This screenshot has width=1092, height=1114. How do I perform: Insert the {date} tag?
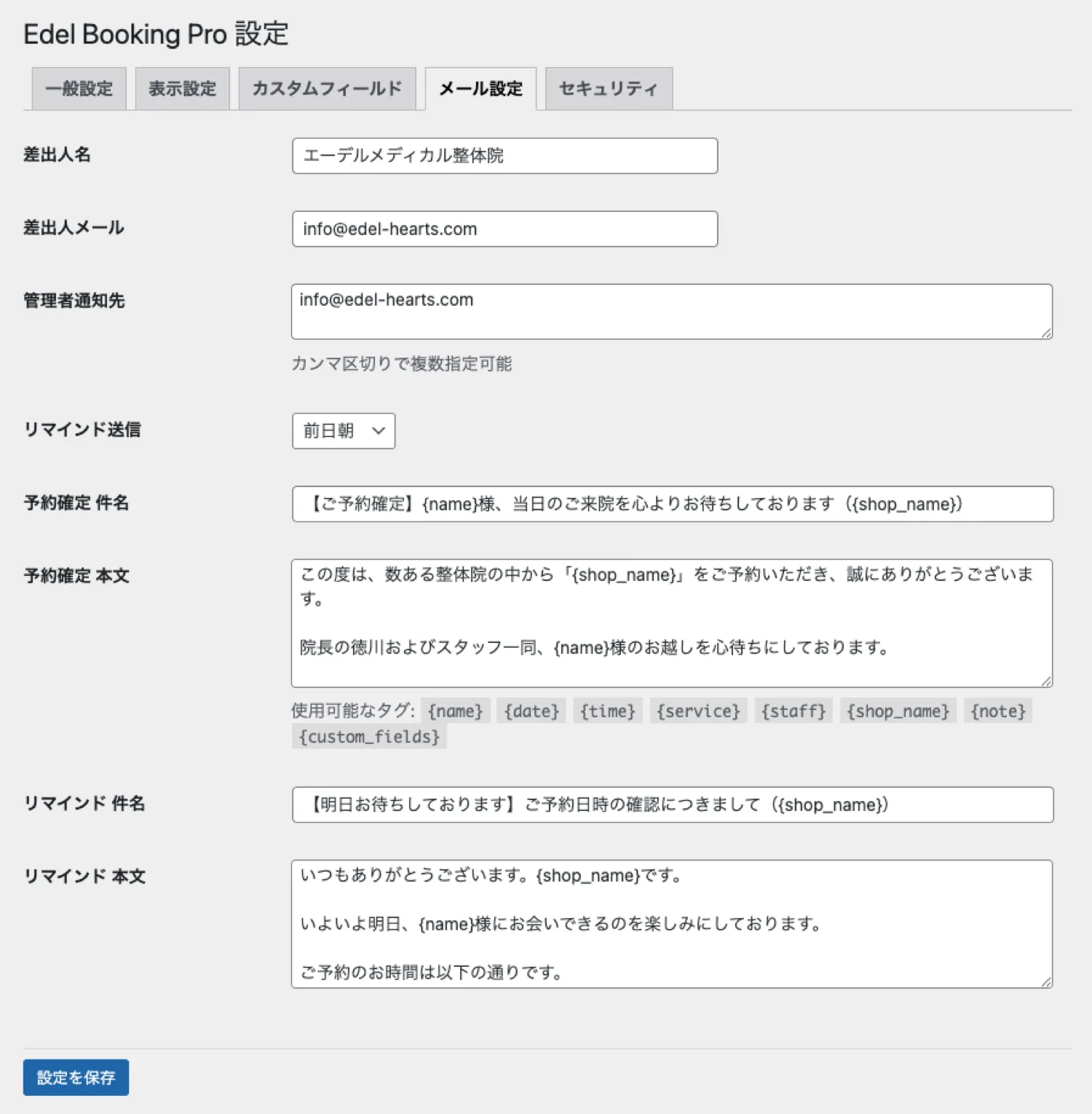click(531, 711)
